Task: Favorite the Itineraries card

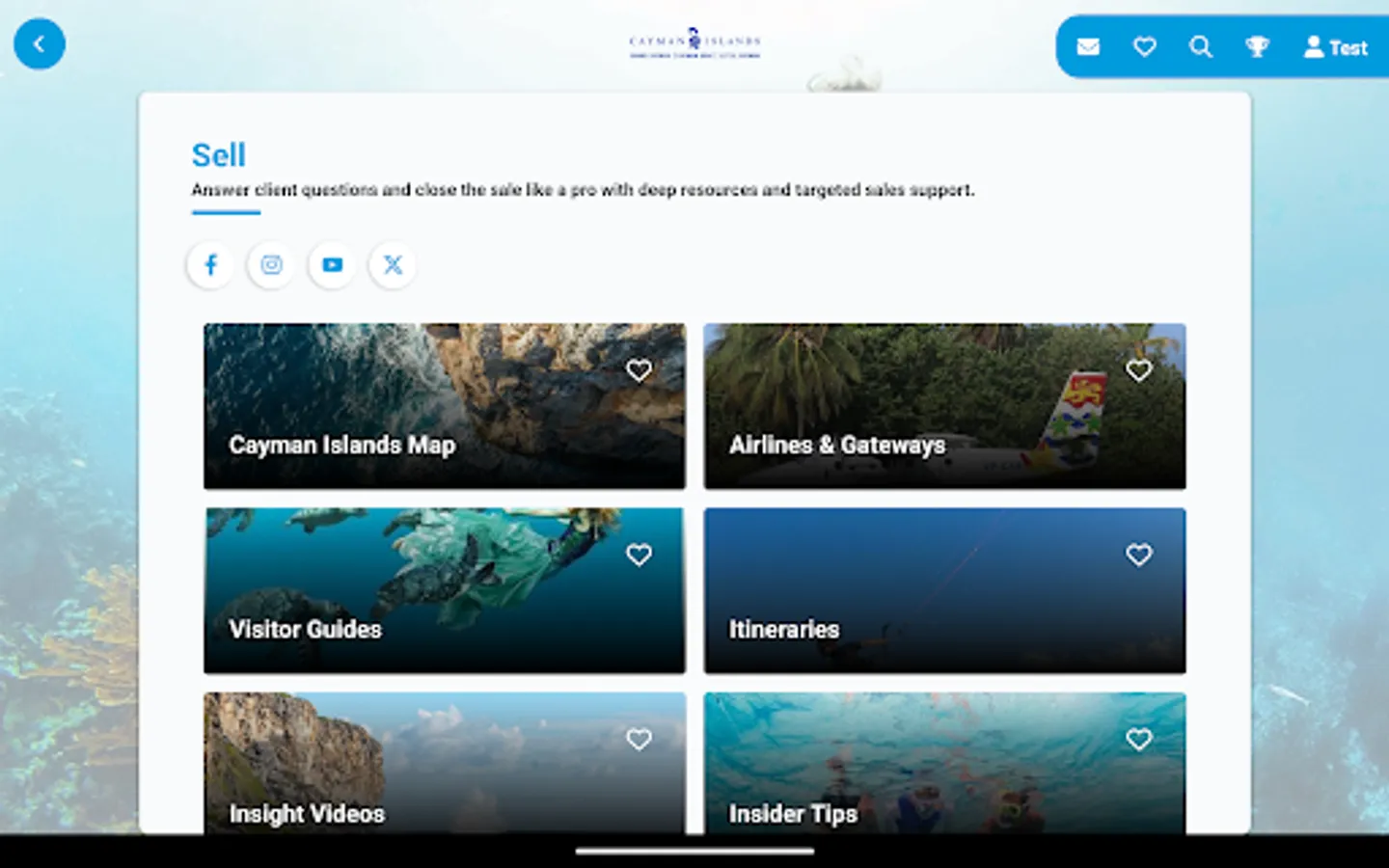Action: pyautogui.click(x=1139, y=555)
